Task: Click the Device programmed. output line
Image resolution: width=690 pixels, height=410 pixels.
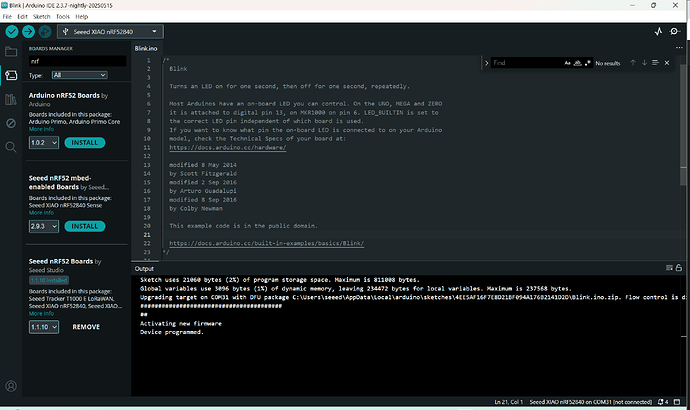Action: tap(172, 332)
